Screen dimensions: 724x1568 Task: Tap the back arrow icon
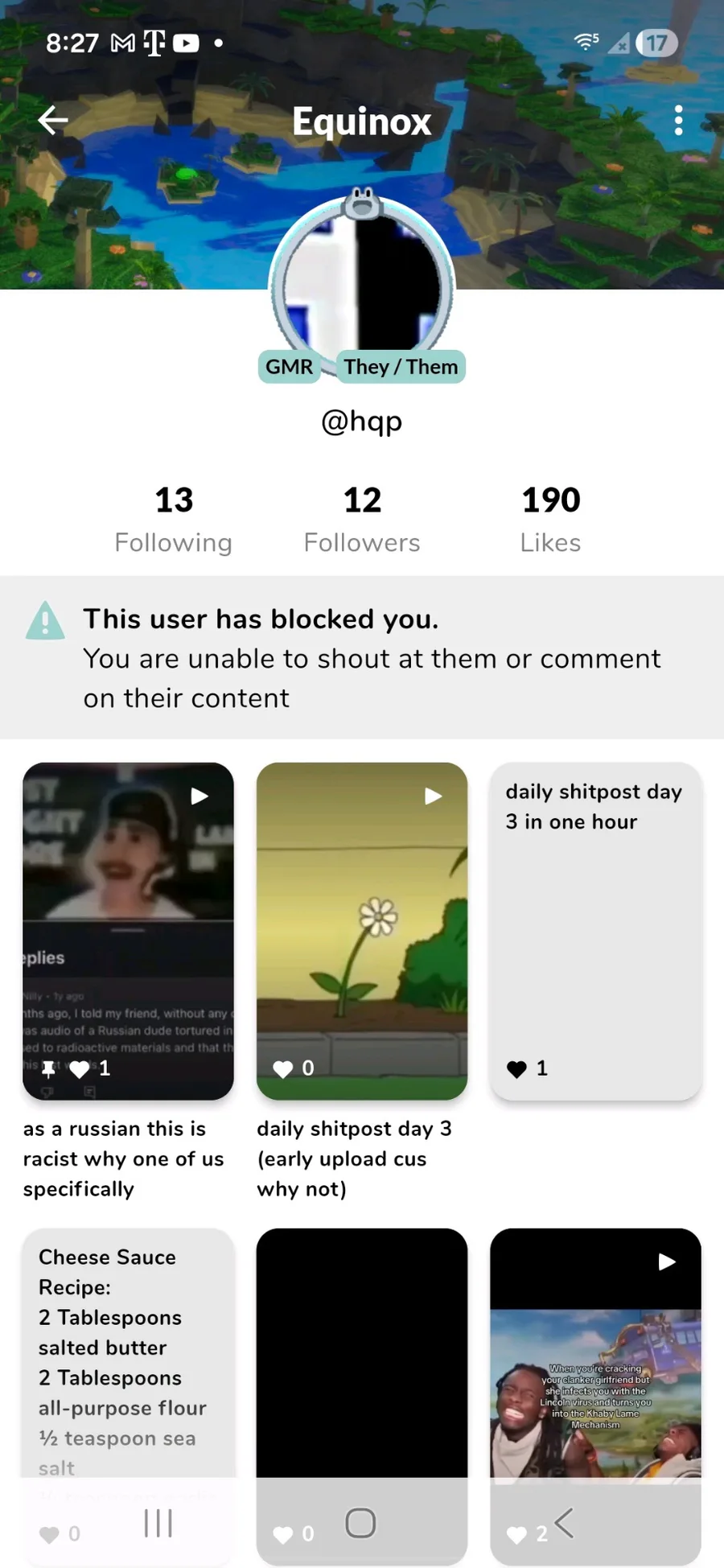click(x=53, y=121)
